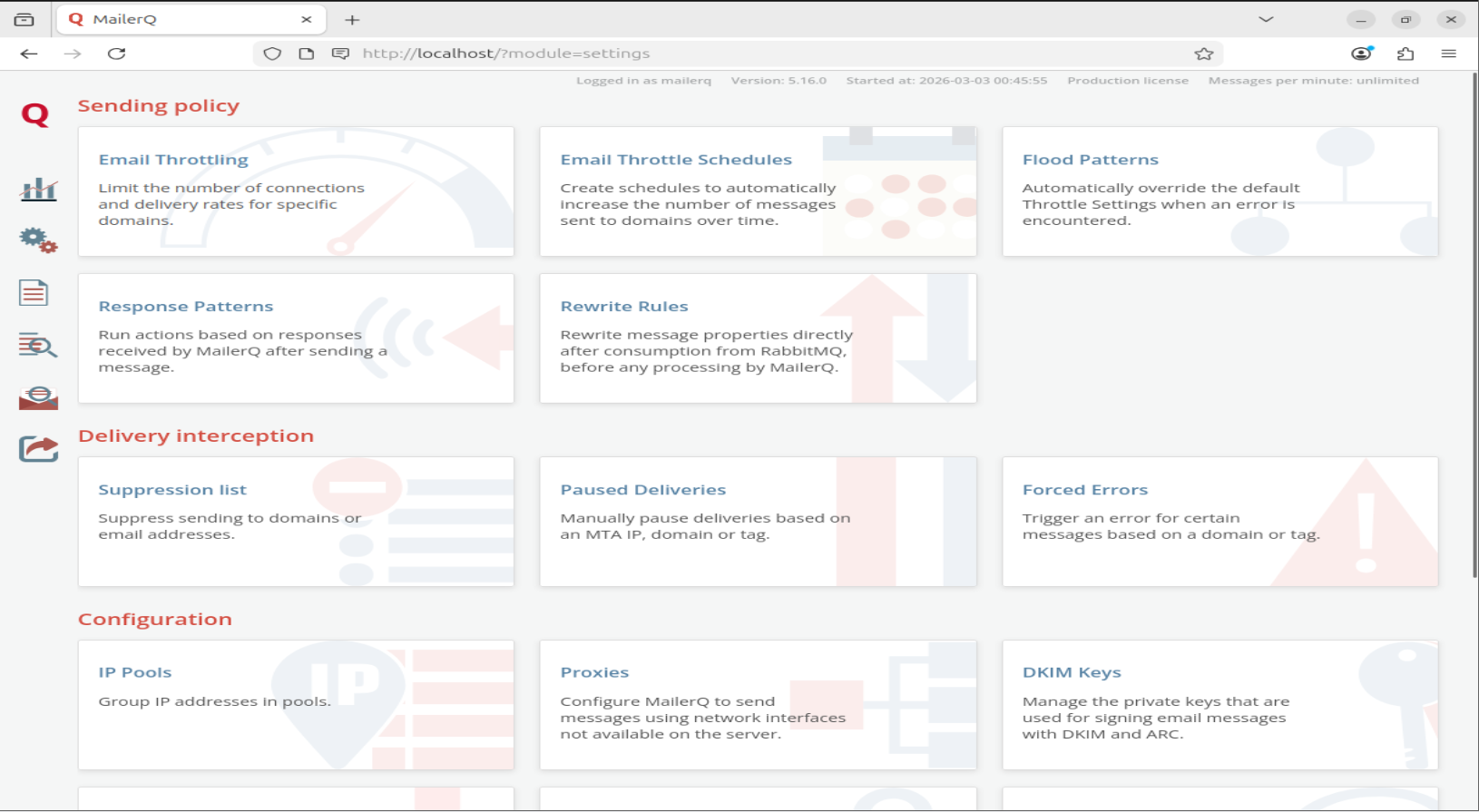This screenshot has height=812, width=1479.
Task: Open the message search magnifier sidebar icon
Action: (x=38, y=345)
